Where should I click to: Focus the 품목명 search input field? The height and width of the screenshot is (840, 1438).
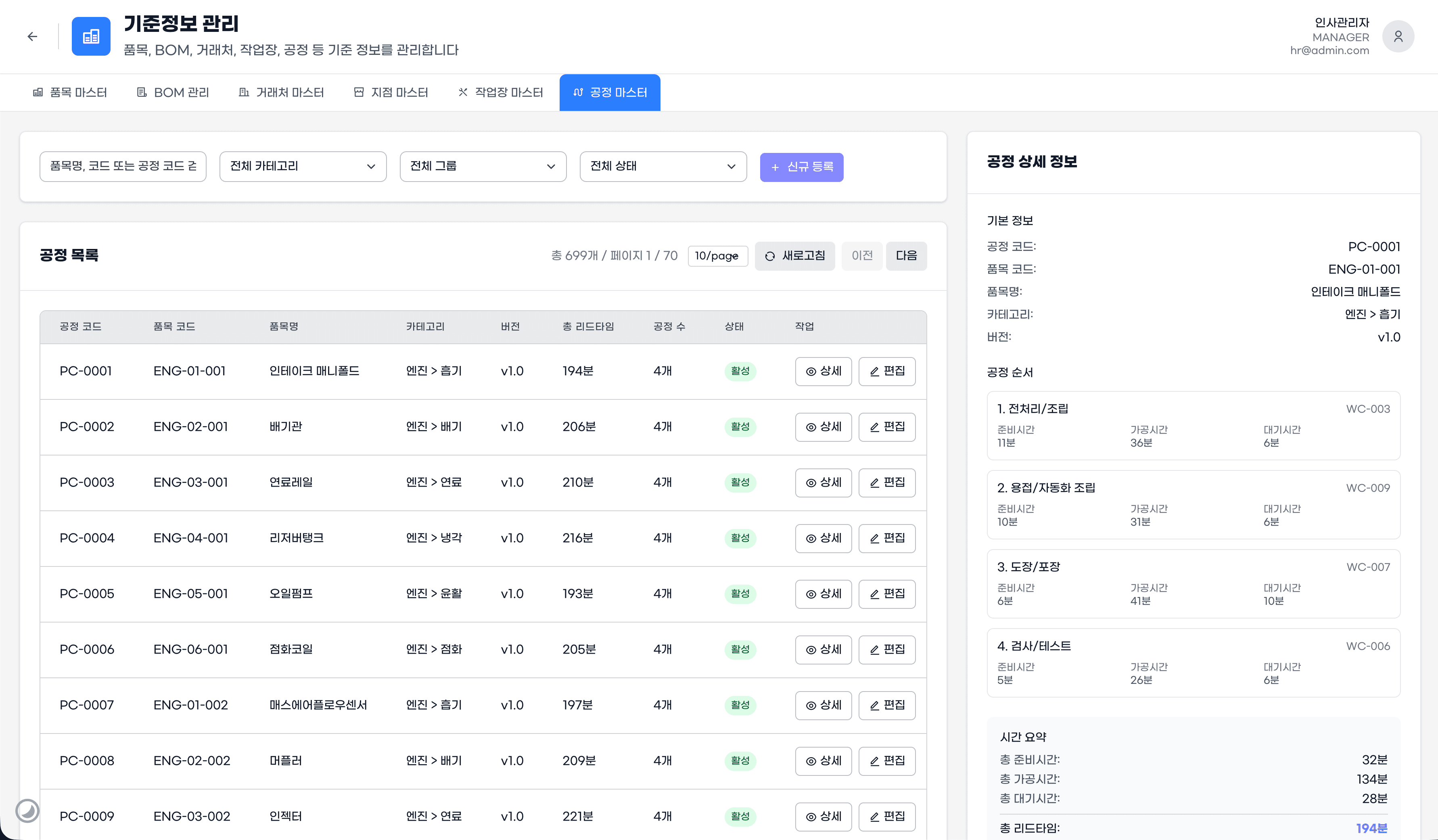(123, 166)
